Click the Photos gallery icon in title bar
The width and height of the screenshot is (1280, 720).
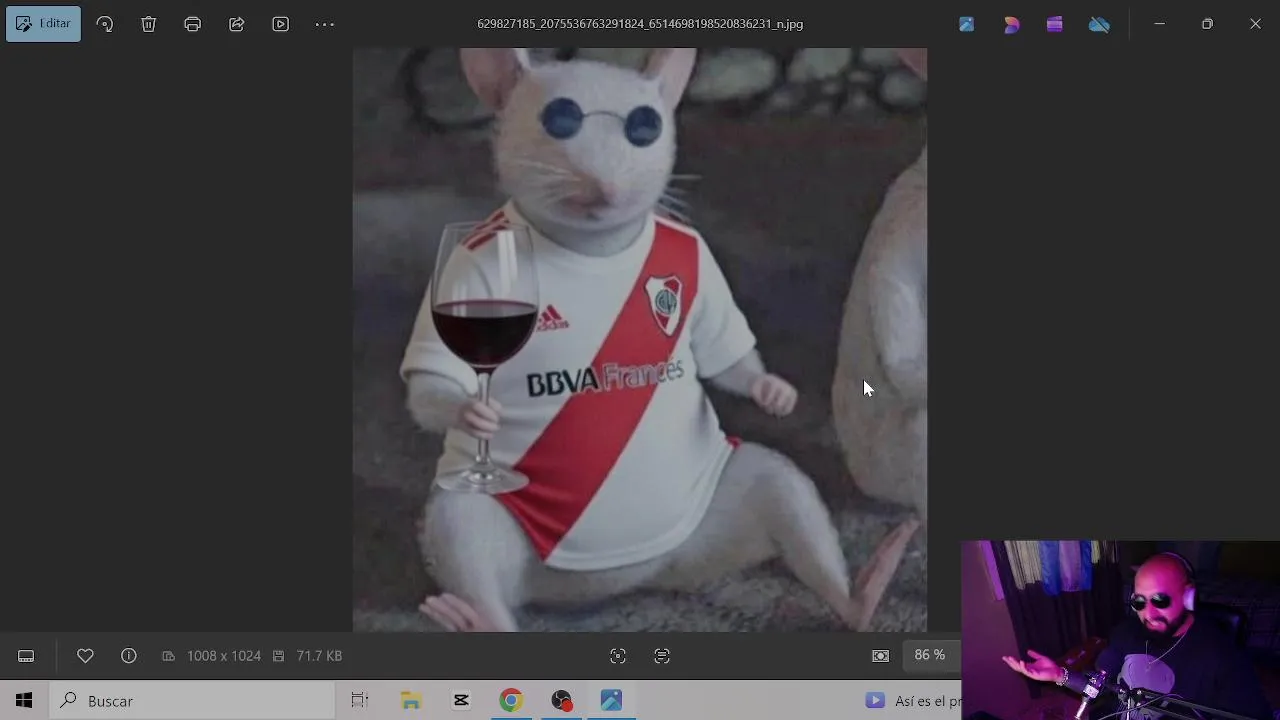click(x=966, y=24)
